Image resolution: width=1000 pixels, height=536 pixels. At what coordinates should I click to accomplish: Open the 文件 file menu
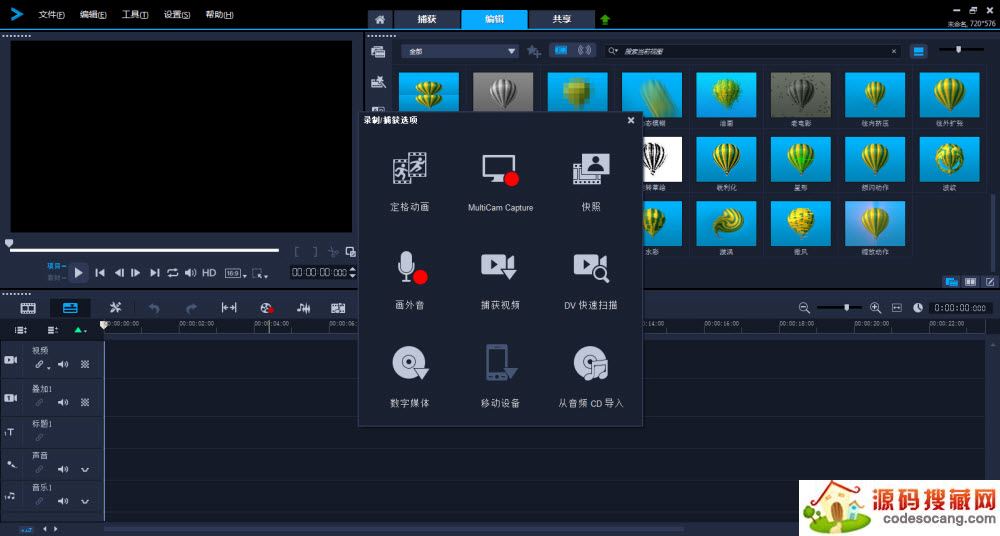pos(51,15)
